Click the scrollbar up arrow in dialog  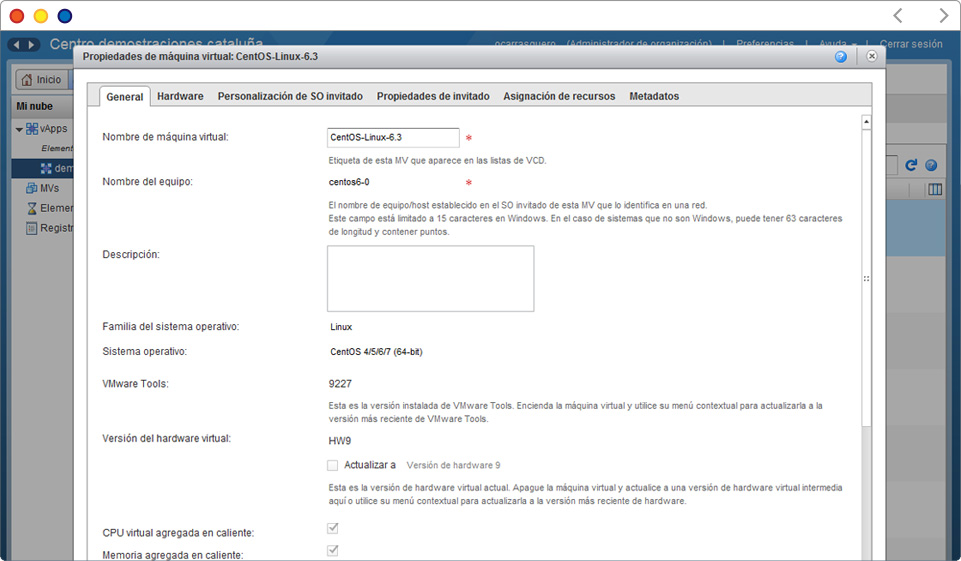(866, 122)
